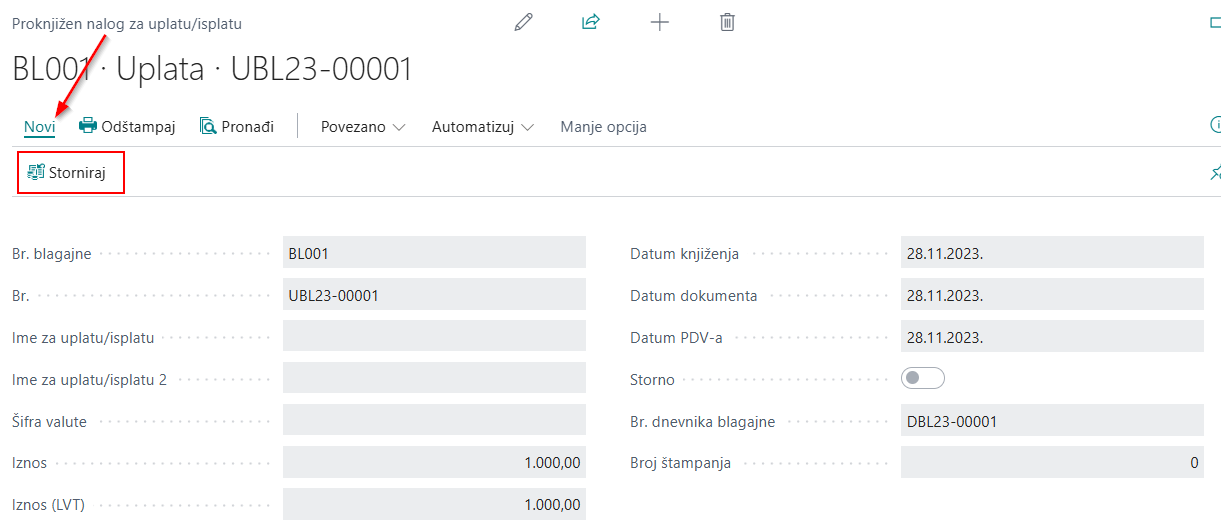Click the Iznos field showing 1.000,00
1221x529 pixels.
click(434, 463)
